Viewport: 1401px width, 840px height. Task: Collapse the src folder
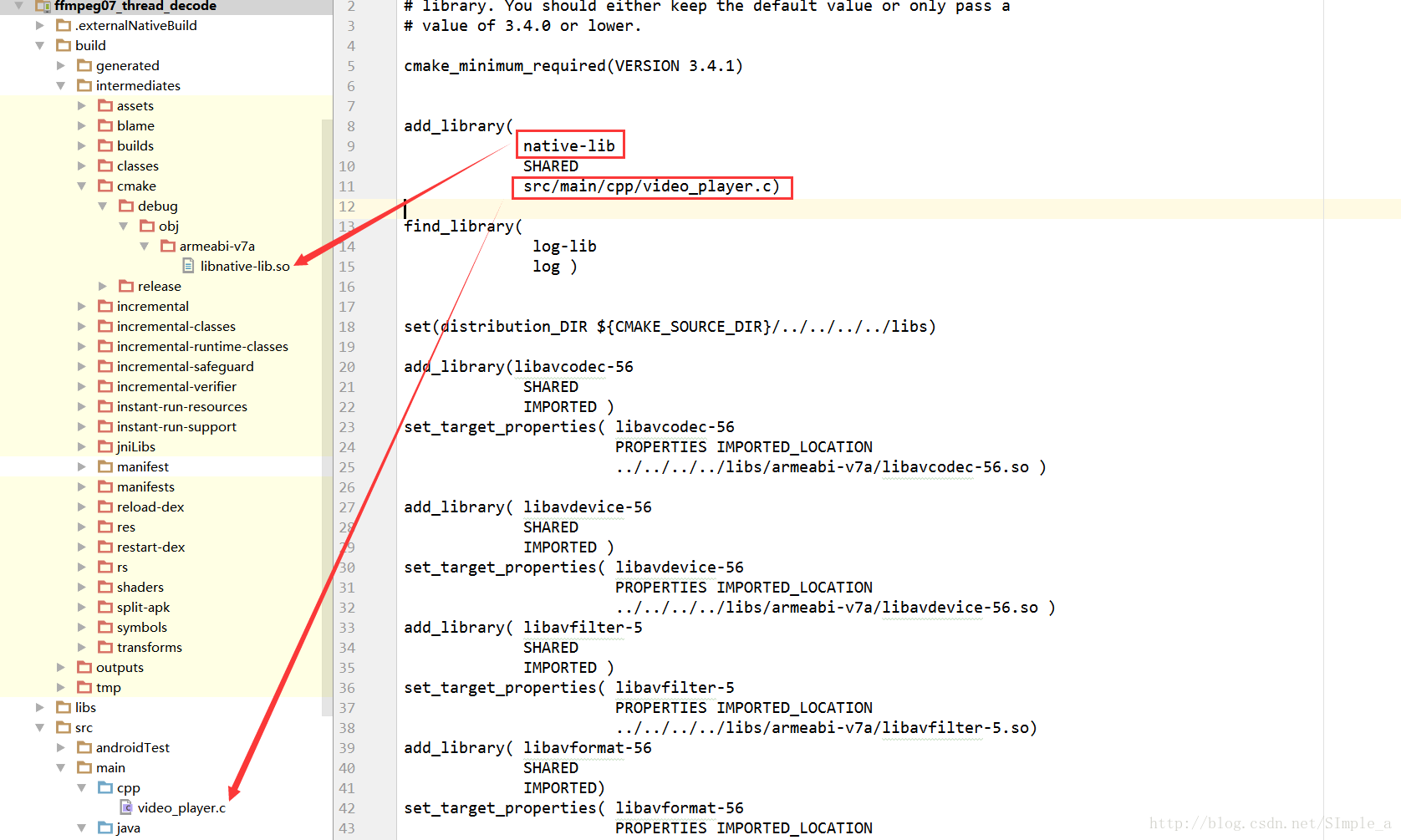[40, 727]
